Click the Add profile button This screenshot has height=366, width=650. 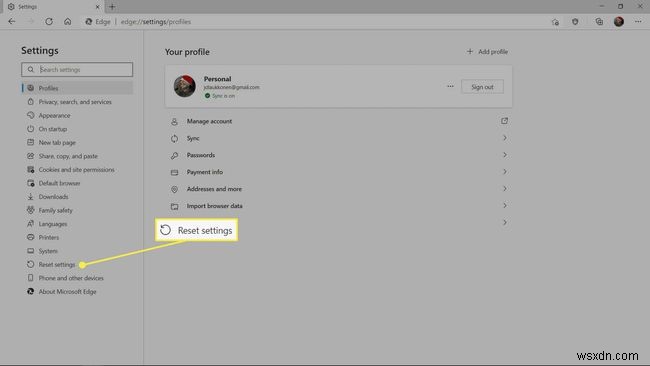pos(487,52)
